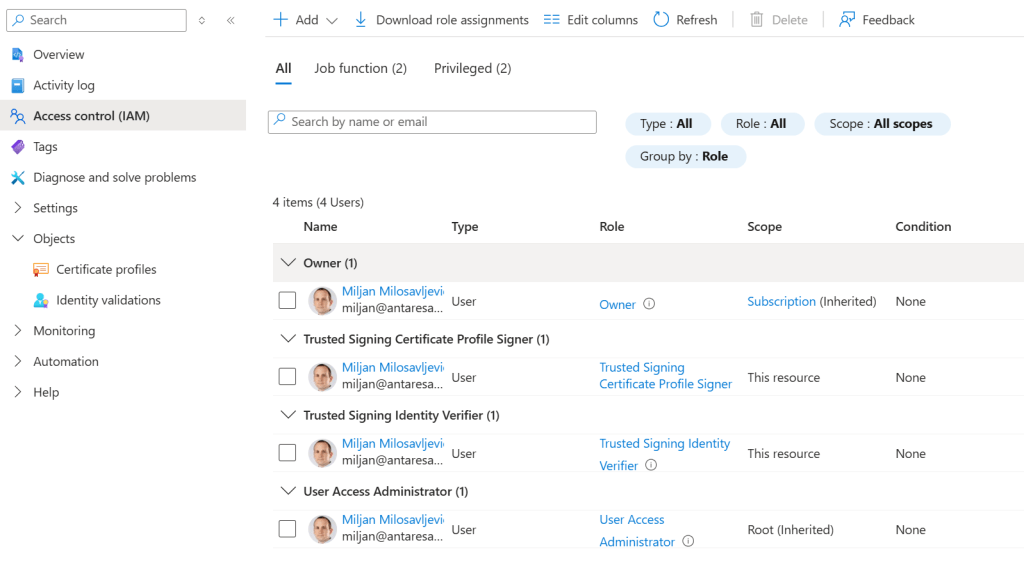This screenshot has height=561, width=1024.
Task: Click the Search by name or email field
Action: tap(432, 122)
